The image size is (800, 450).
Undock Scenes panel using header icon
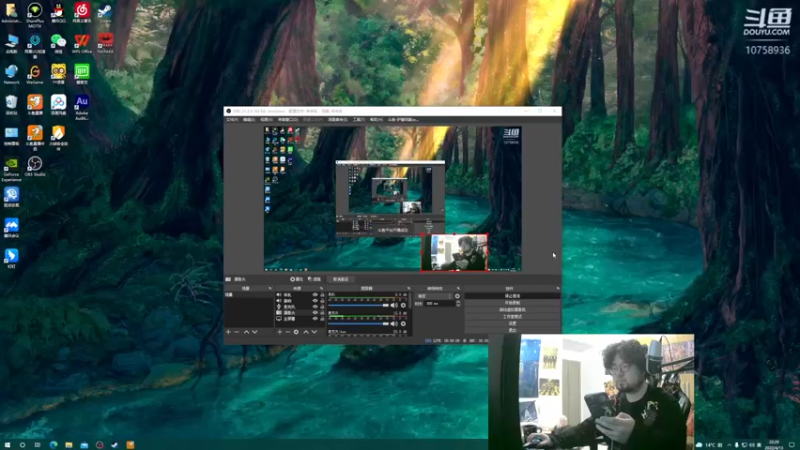tap(270, 288)
